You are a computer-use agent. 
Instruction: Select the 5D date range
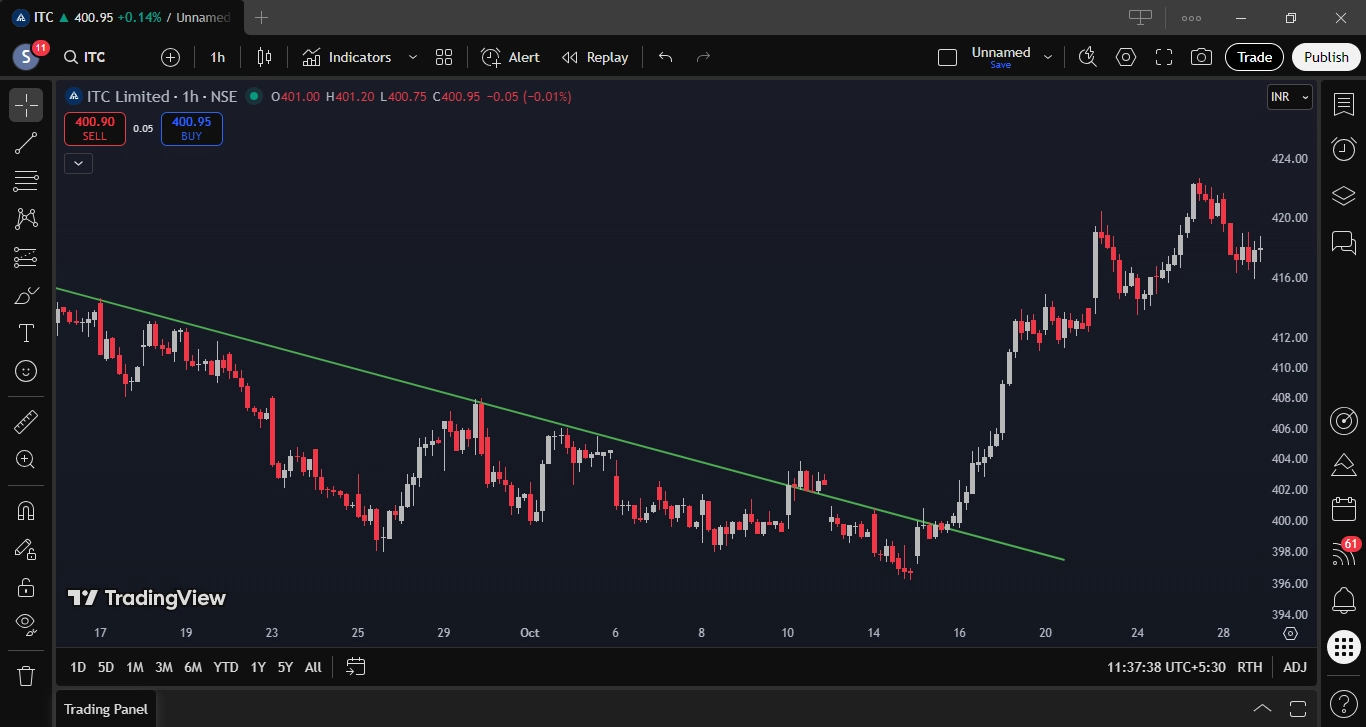(x=105, y=667)
